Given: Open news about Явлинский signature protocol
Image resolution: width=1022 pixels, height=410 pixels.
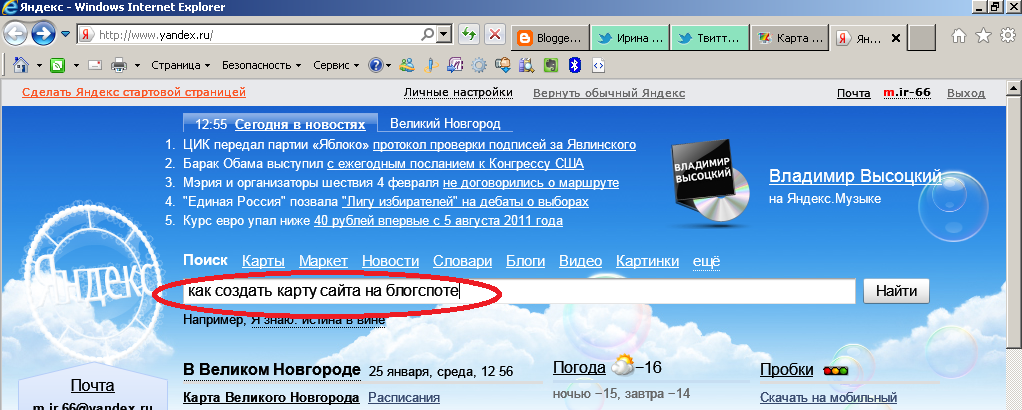Looking at the screenshot, I should pyautogui.click(x=504, y=145).
